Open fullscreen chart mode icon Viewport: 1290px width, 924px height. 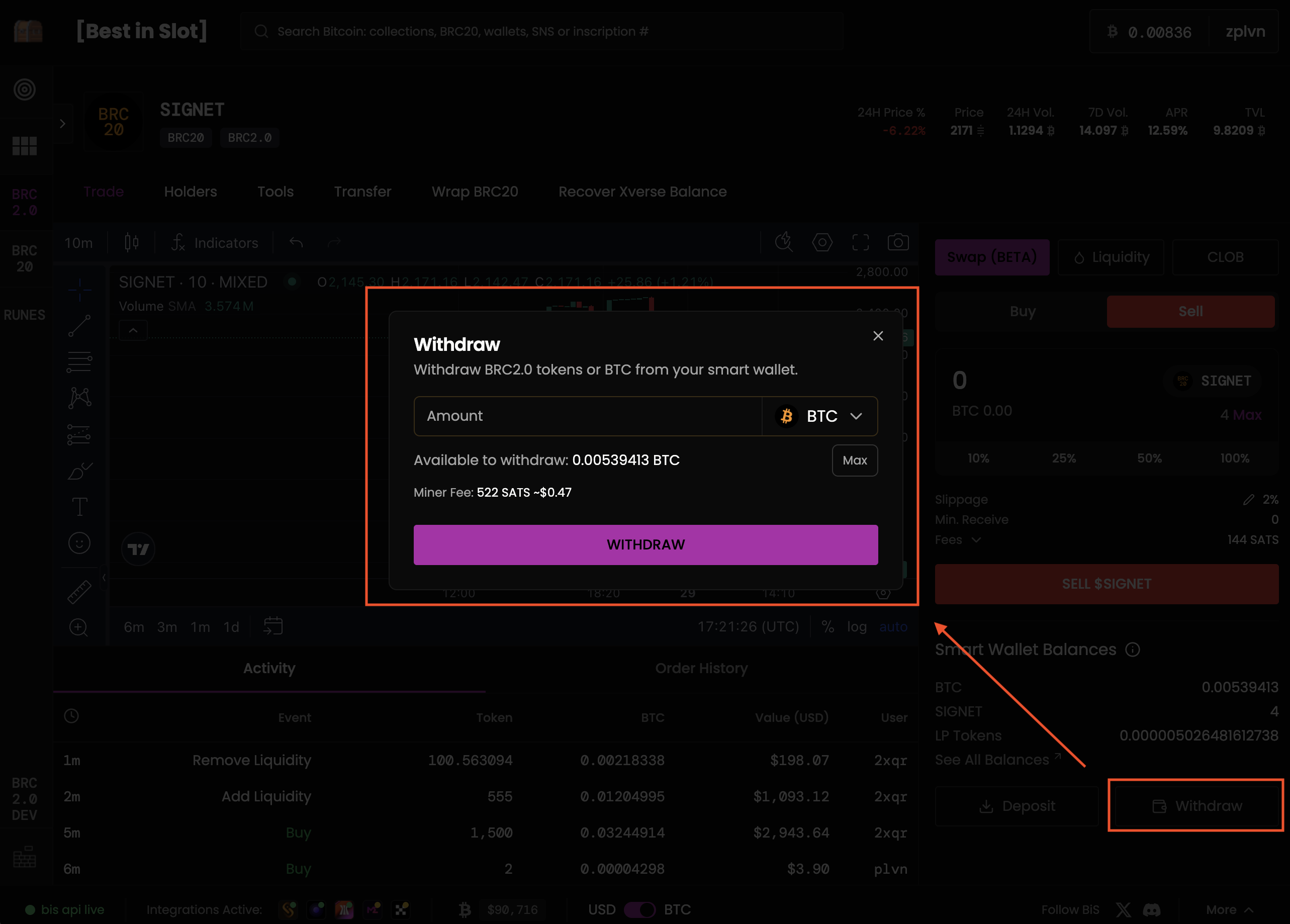pos(860,242)
